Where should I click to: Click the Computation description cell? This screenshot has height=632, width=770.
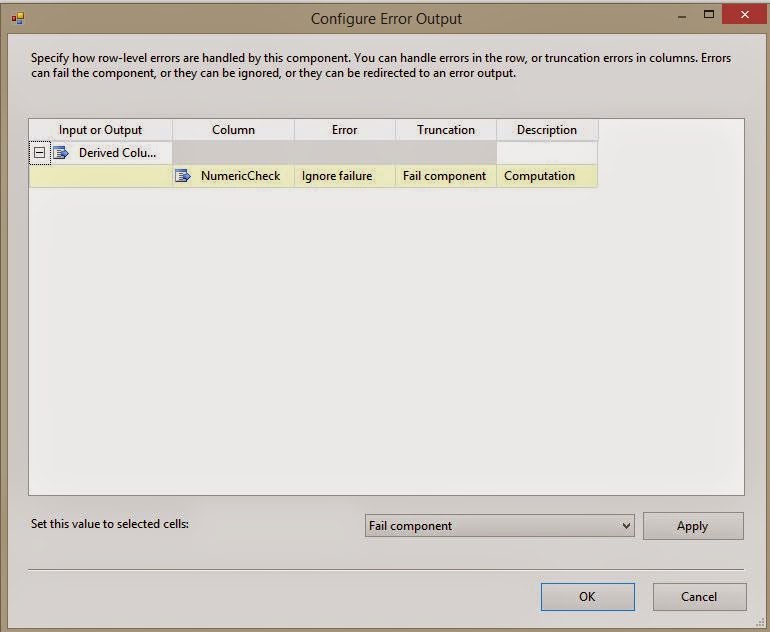click(x=547, y=176)
